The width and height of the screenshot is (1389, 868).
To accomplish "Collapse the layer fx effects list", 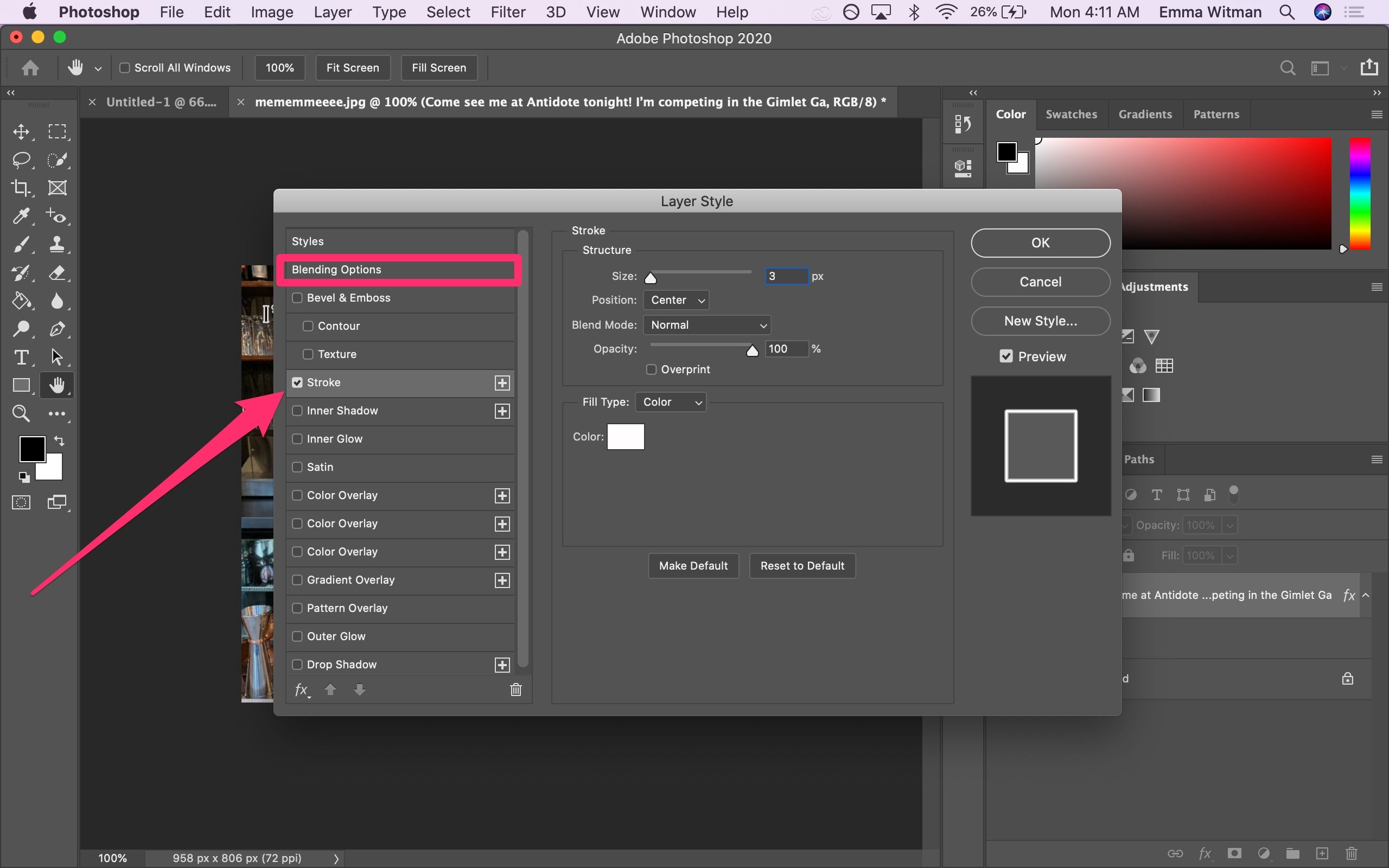I will pyautogui.click(x=1366, y=595).
